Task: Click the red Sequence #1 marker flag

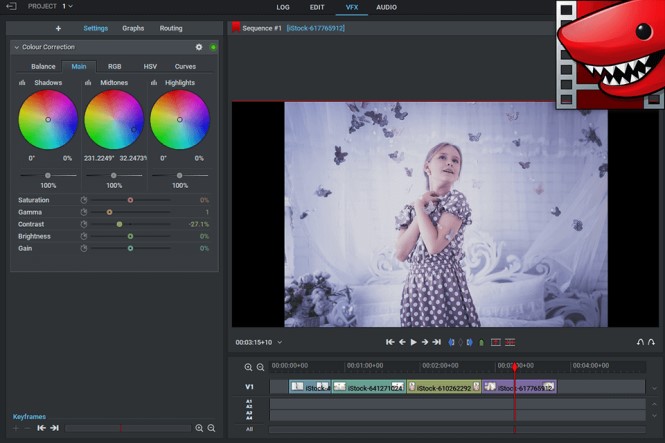Action: coord(236,28)
